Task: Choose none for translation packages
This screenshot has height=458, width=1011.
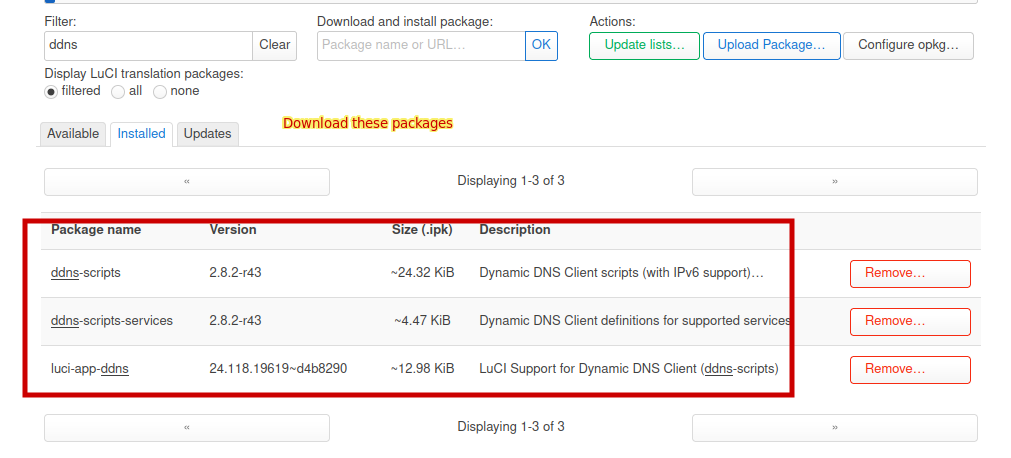Action: coord(160,92)
